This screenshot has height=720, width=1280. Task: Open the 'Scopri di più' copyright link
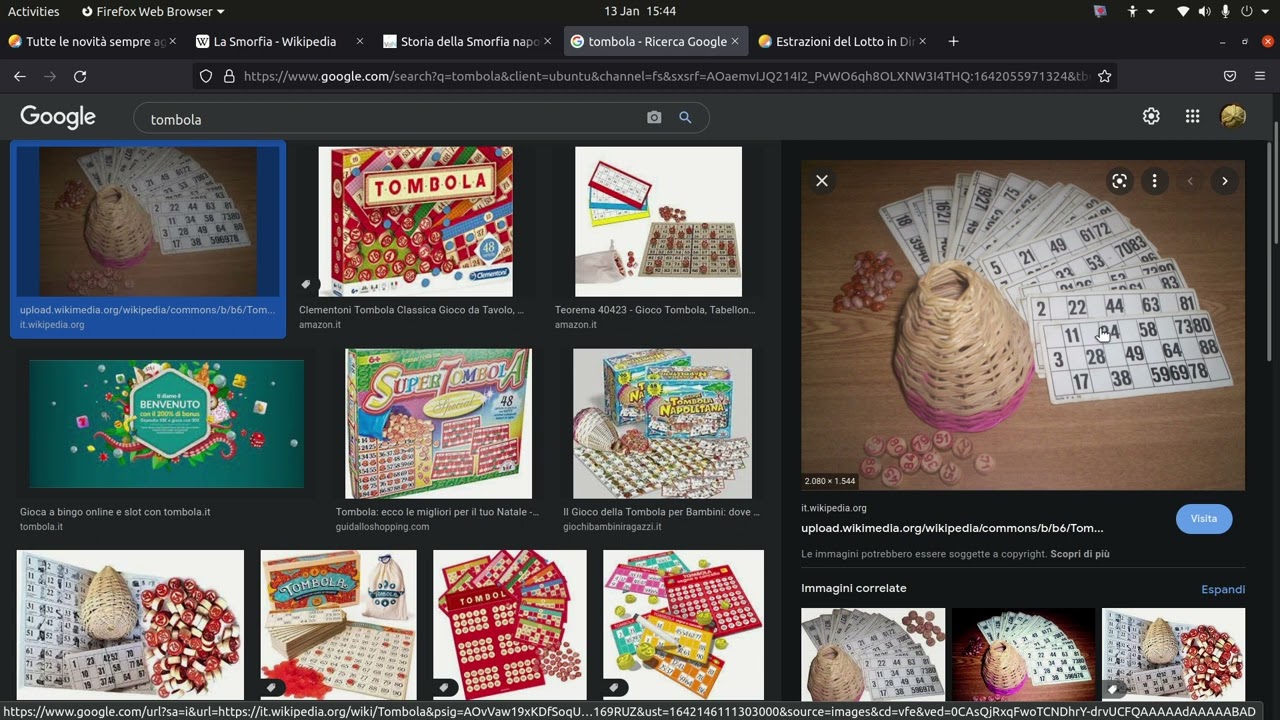pos(1080,554)
